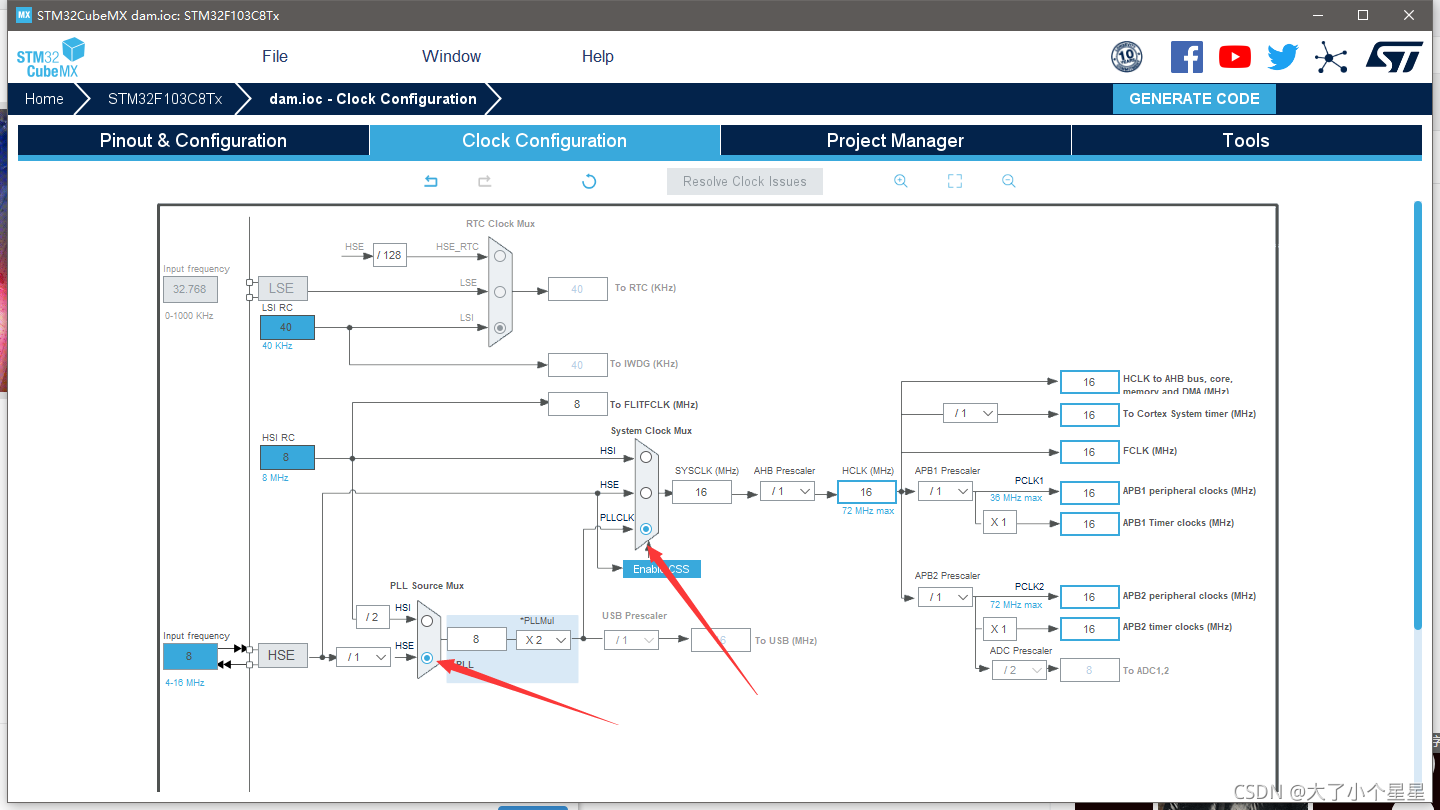Select HSI in PLL Source Mux
This screenshot has width=1440, height=810.
coord(427,621)
